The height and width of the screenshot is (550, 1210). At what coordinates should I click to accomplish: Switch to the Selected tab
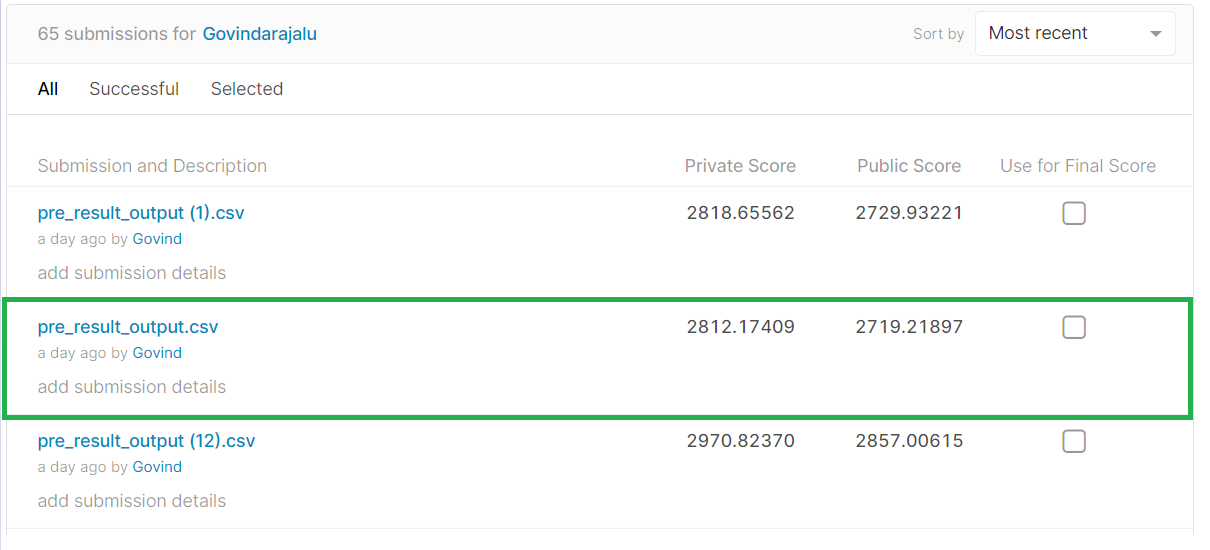pos(247,89)
